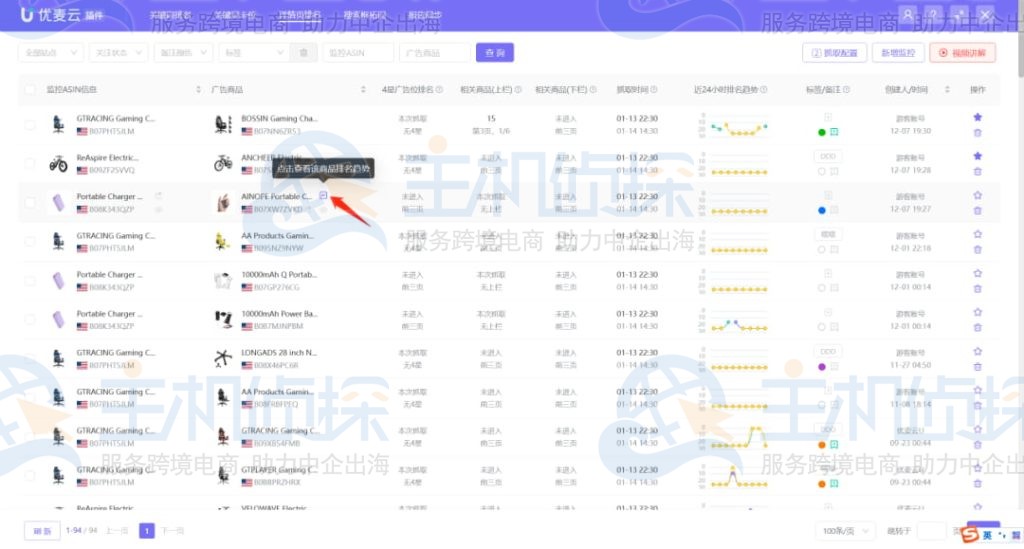Open the 备注颜色 dropdown

point(183,53)
